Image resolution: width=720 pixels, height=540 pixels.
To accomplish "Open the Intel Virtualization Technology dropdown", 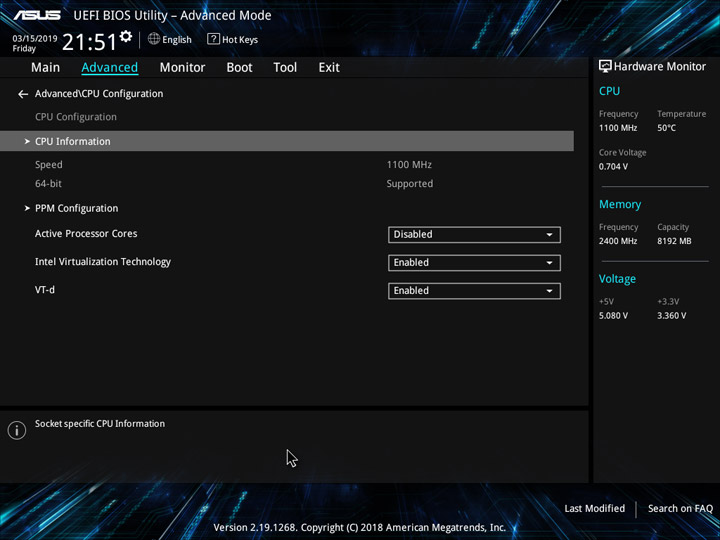I will [474, 263].
